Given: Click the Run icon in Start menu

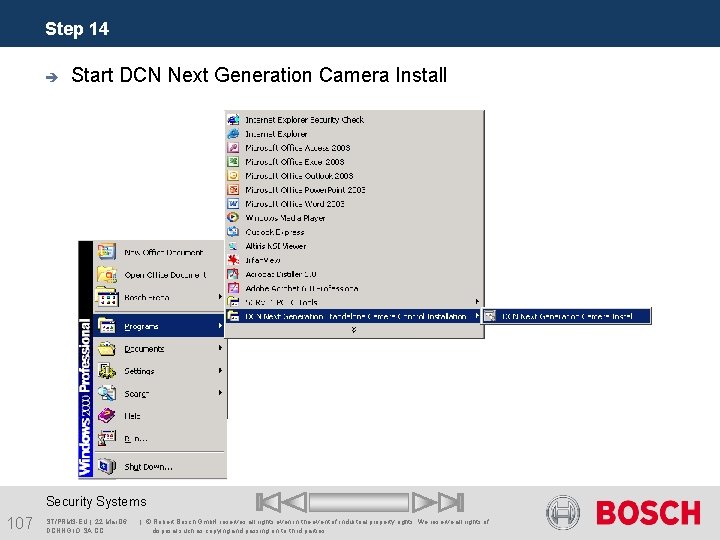Looking at the screenshot, I should 107,438.
